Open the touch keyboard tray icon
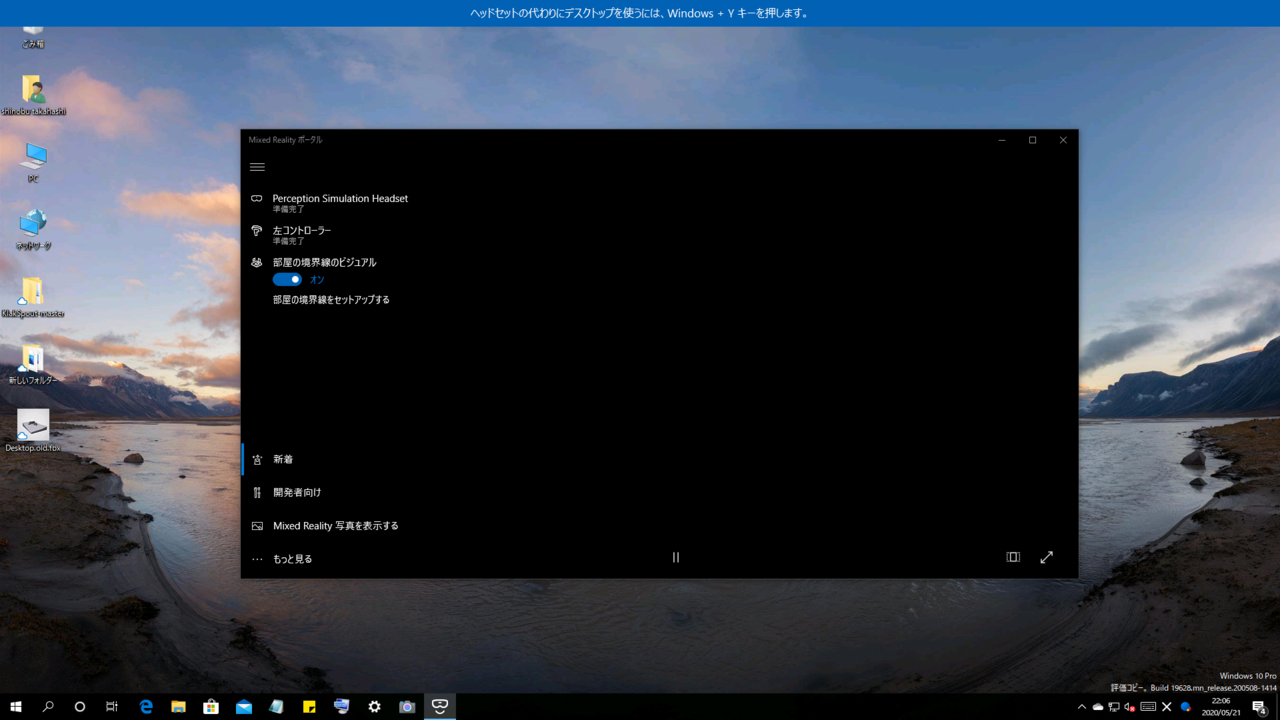The image size is (1280, 720). (1148, 707)
